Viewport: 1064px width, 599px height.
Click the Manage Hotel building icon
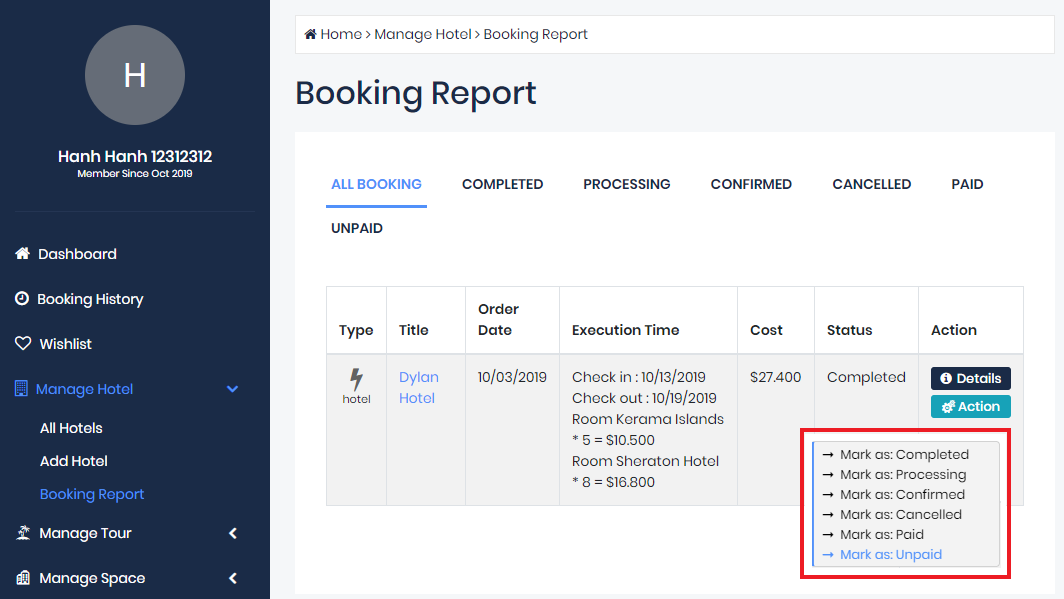tap(22, 389)
